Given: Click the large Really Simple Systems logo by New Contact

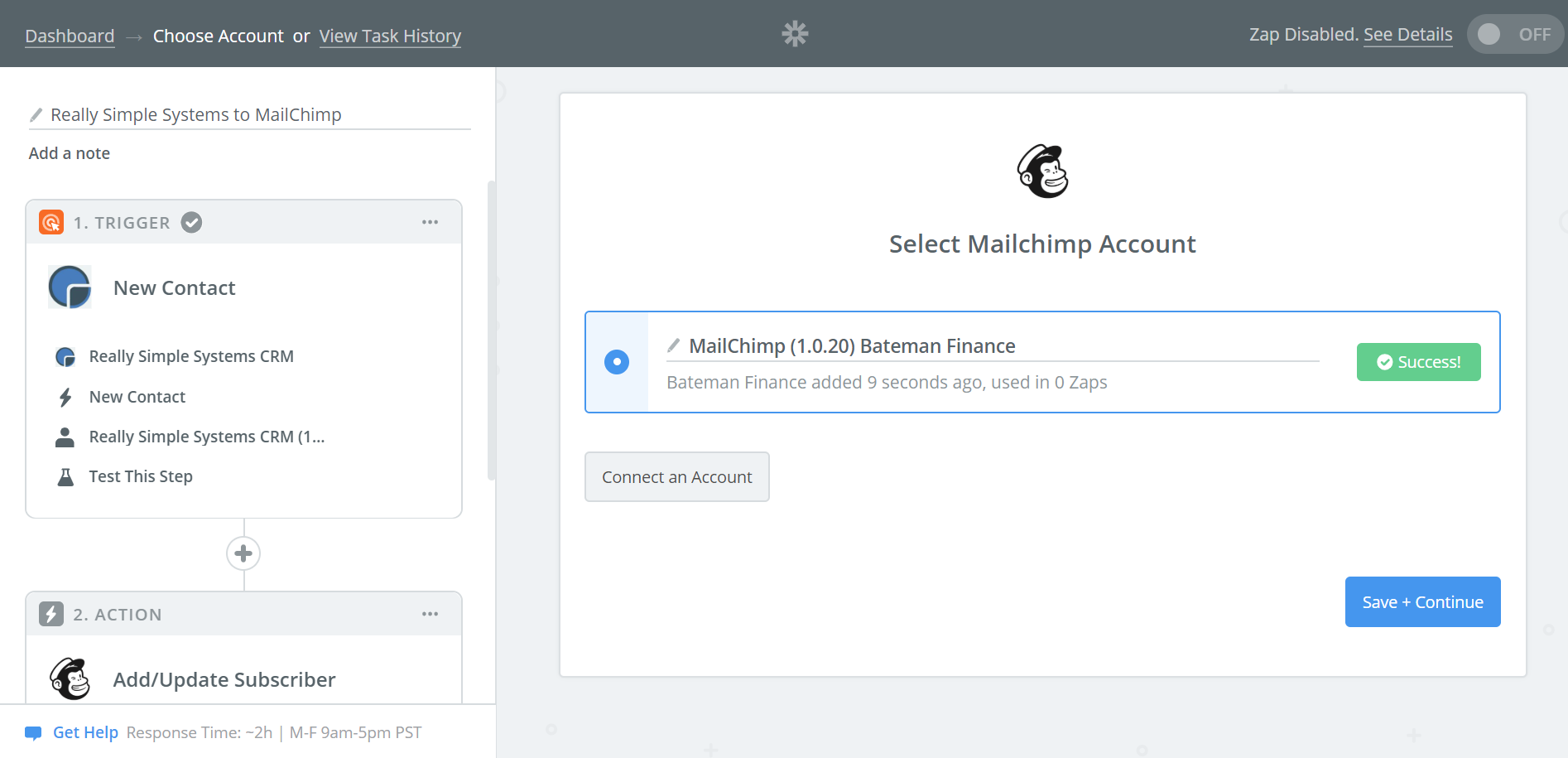Looking at the screenshot, I should click(70, 287).
